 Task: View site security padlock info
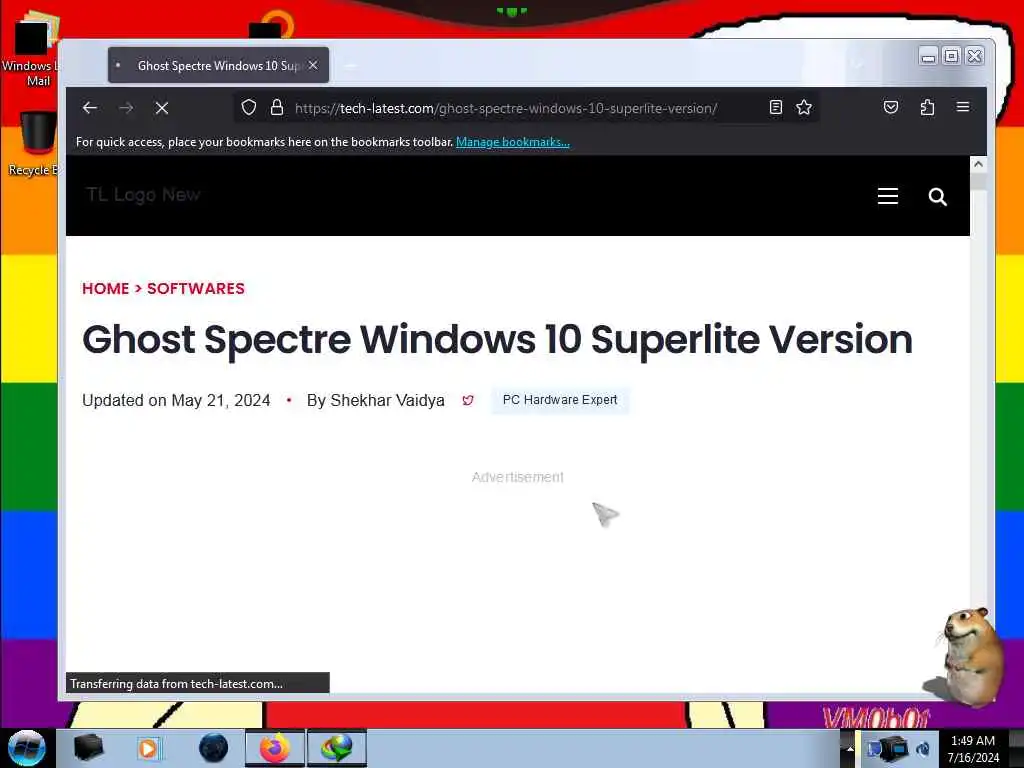tap(277, 107)
